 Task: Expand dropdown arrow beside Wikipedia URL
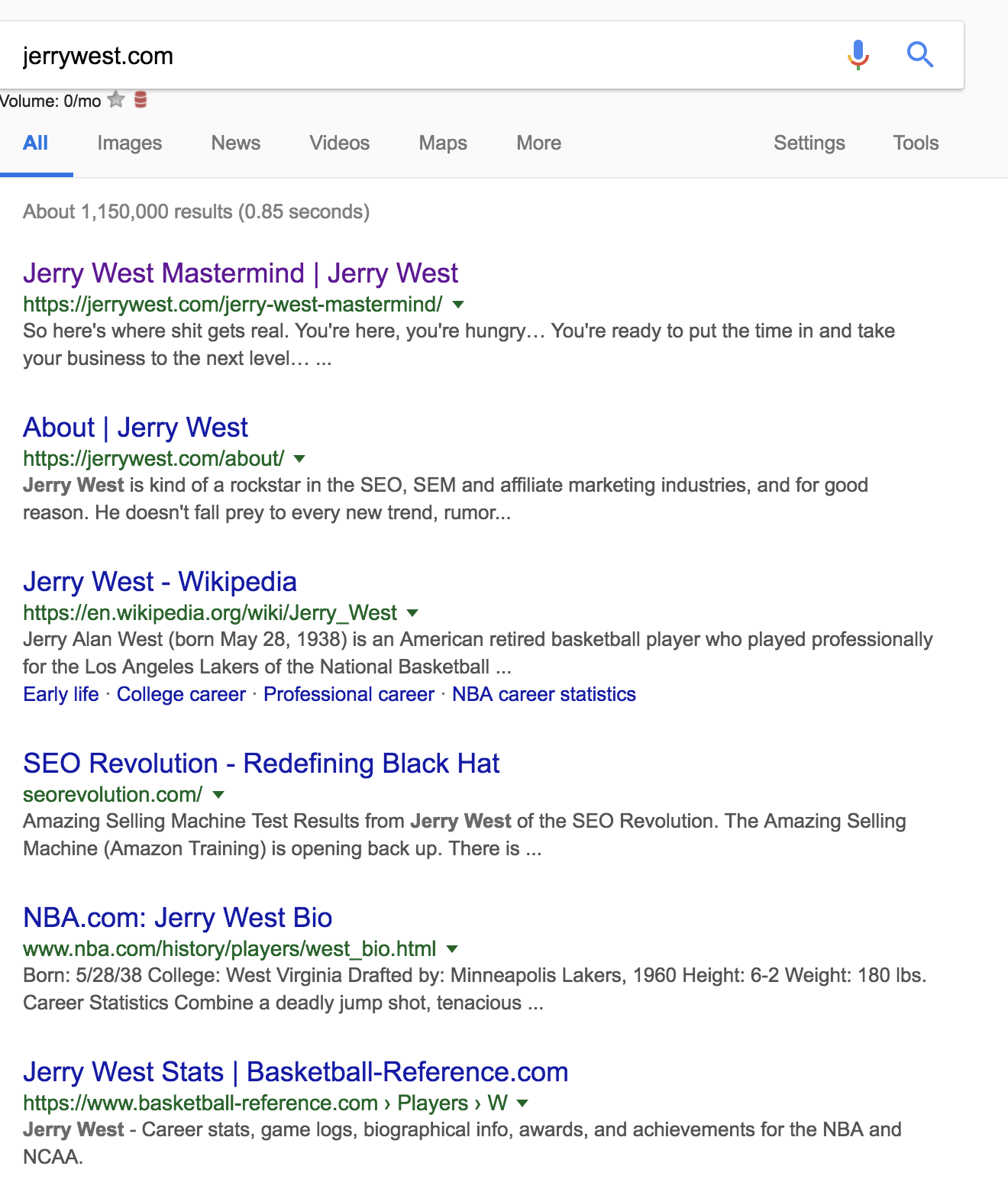tap(412, 613)
